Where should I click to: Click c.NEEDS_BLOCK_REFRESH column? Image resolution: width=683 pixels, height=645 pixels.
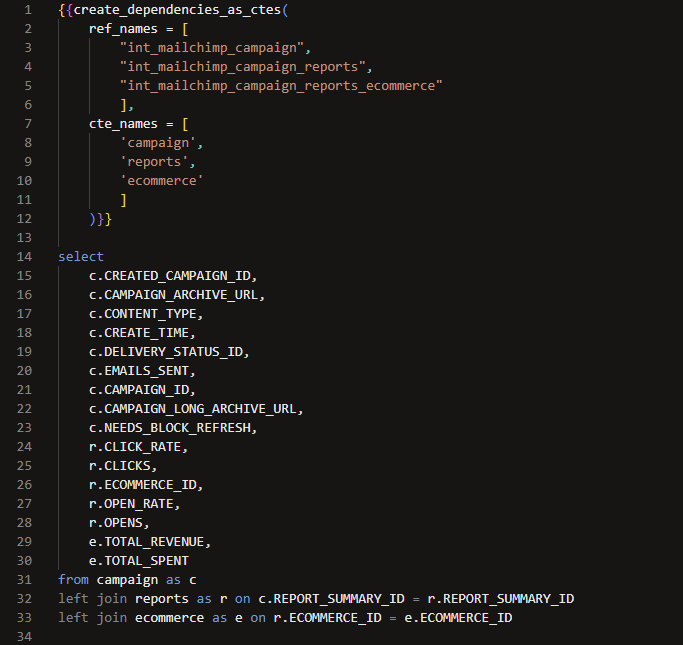coord(170,428)
